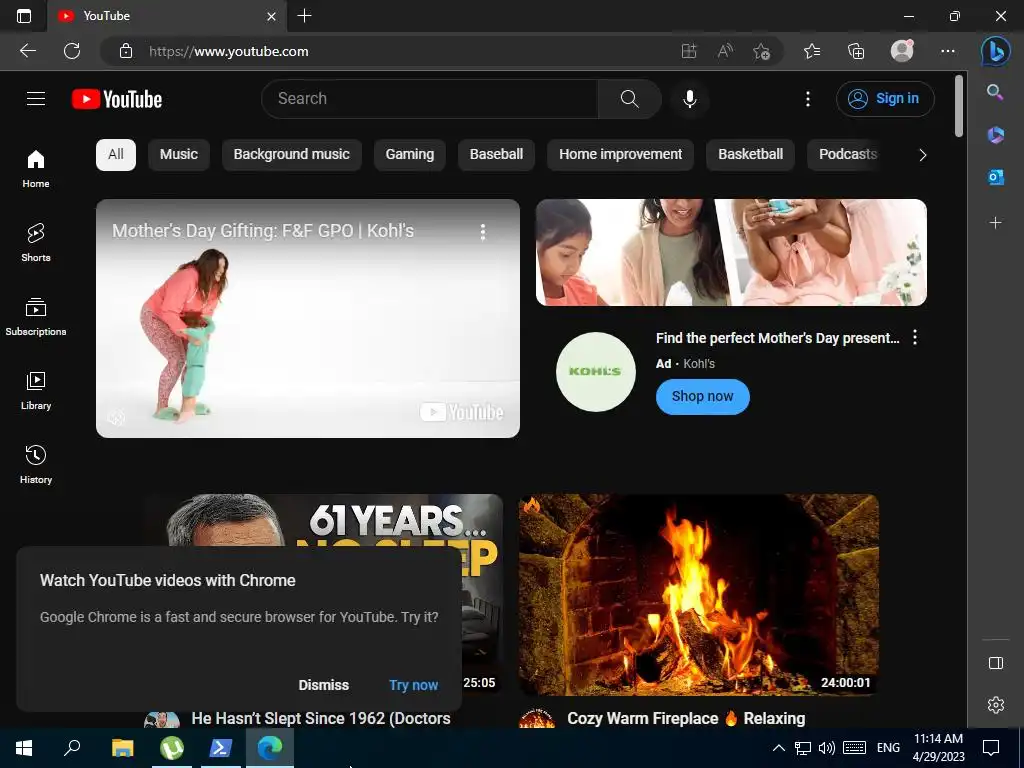Viewport: 1024px width, 768px height.
Task: Open Kohl's channel logo
Action: point(596,372)
